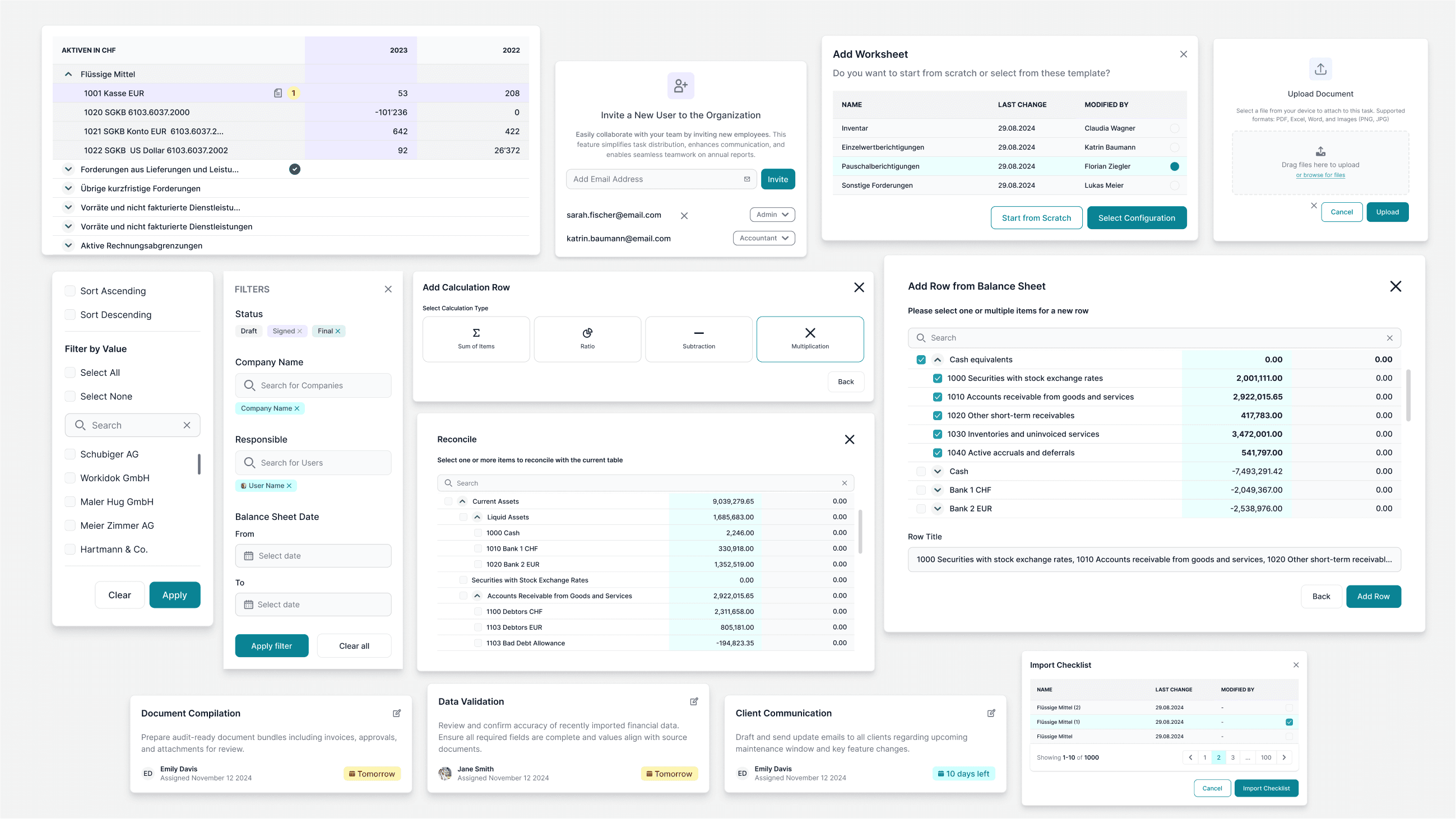Go to page 3 in Import Checklist
This screenshot has width=1456, height=819.
tap(1233, 757)
